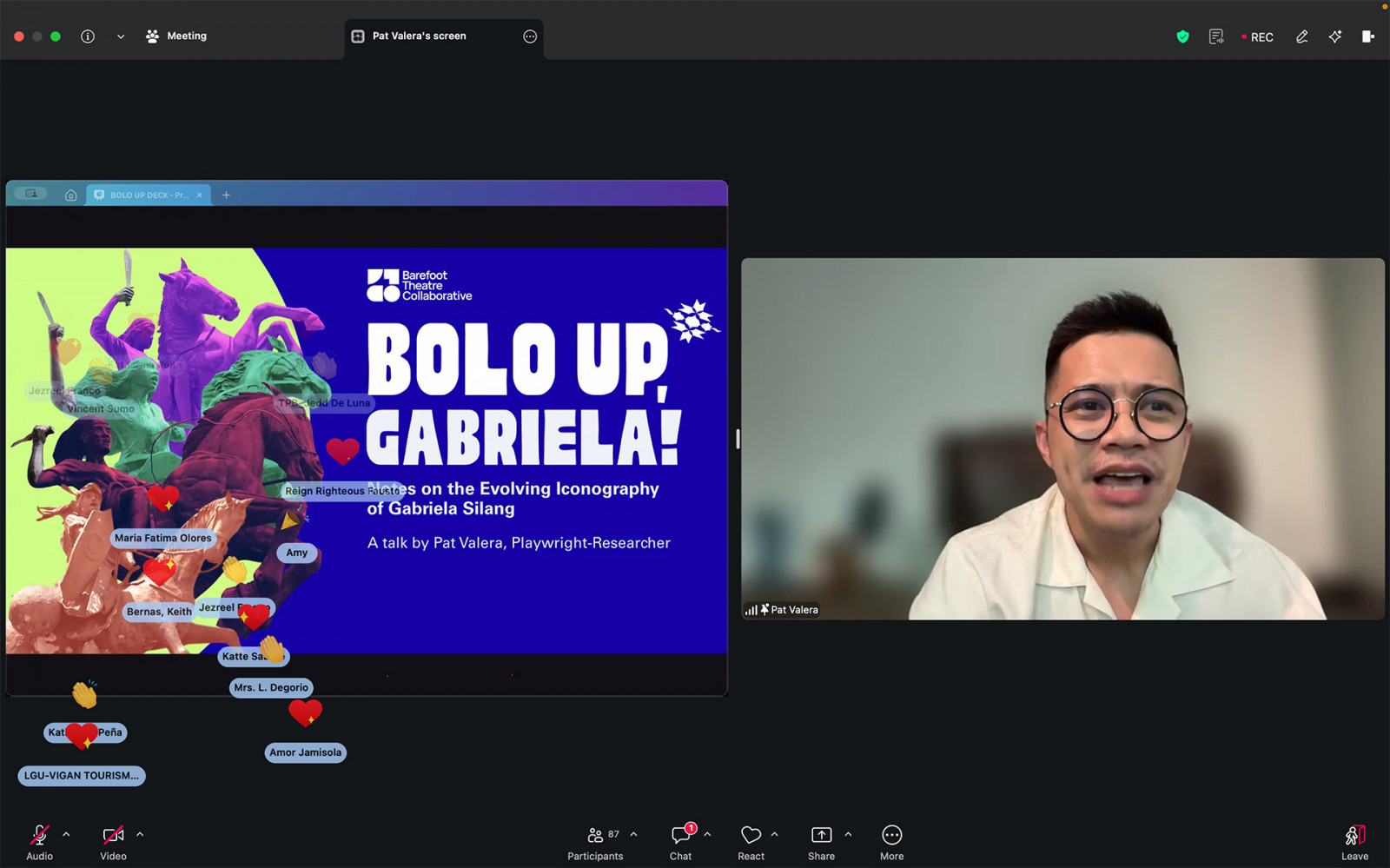Expand Video options caret
Screen dimensions: 1390x868
click(140, 835)
